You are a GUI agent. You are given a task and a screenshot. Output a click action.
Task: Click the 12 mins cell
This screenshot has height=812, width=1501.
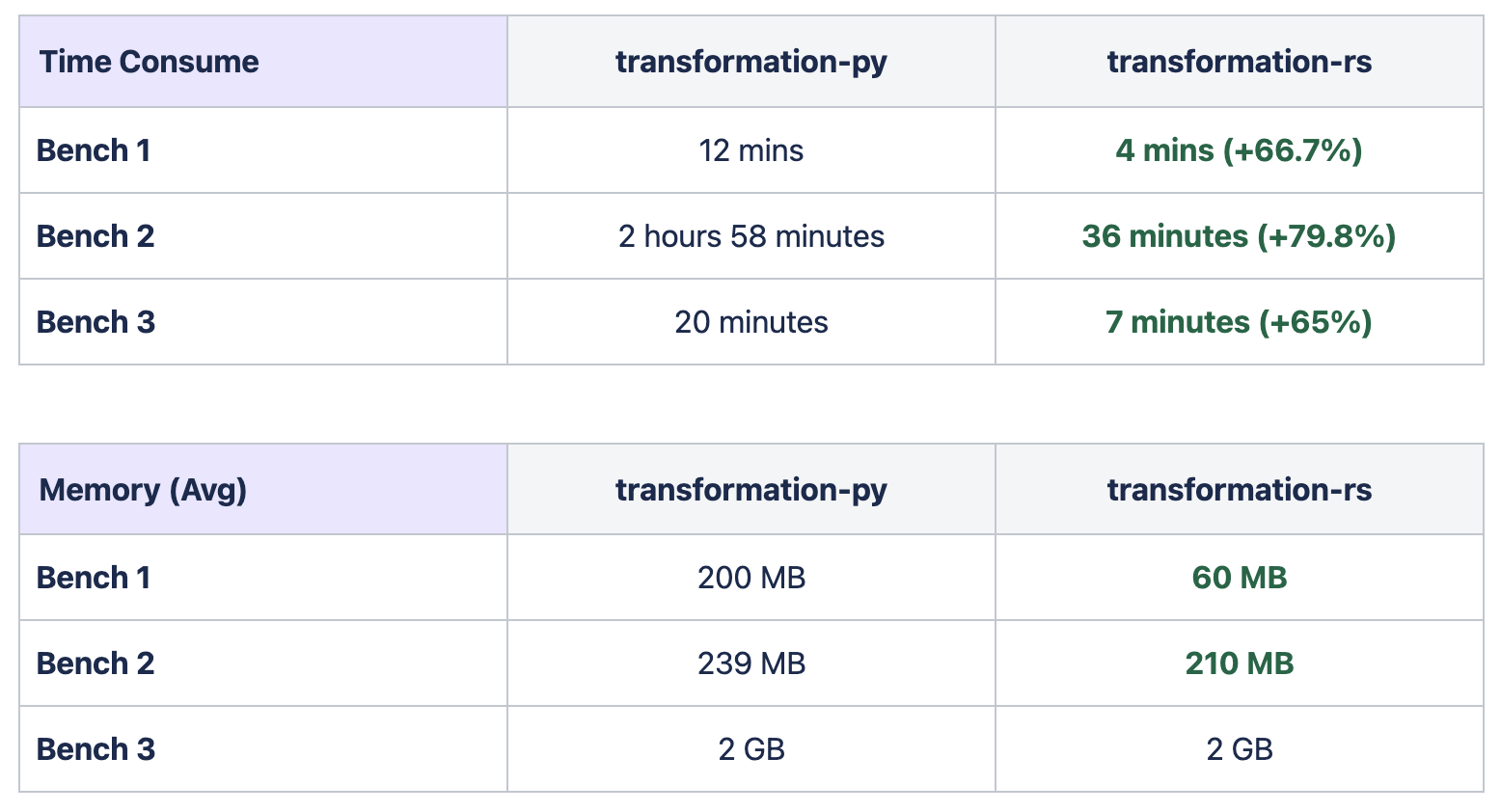(x=750, y=150)
